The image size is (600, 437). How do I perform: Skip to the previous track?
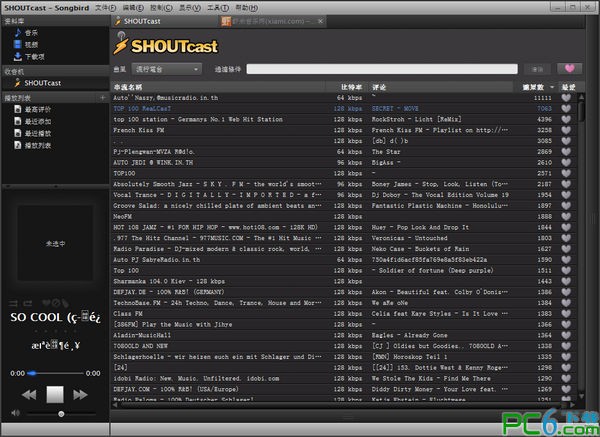pyautogui.click(x=29, y=395)
